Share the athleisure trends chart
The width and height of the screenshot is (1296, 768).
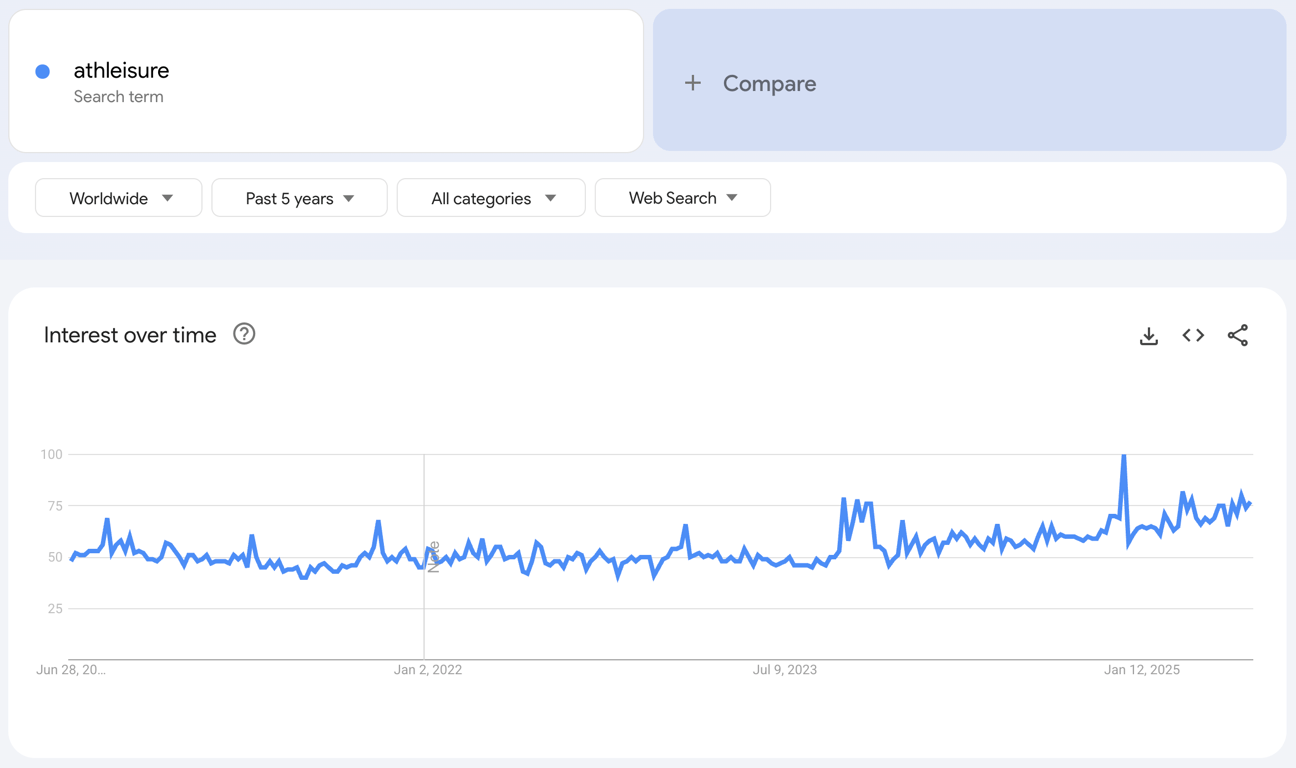coord(1238,336)
